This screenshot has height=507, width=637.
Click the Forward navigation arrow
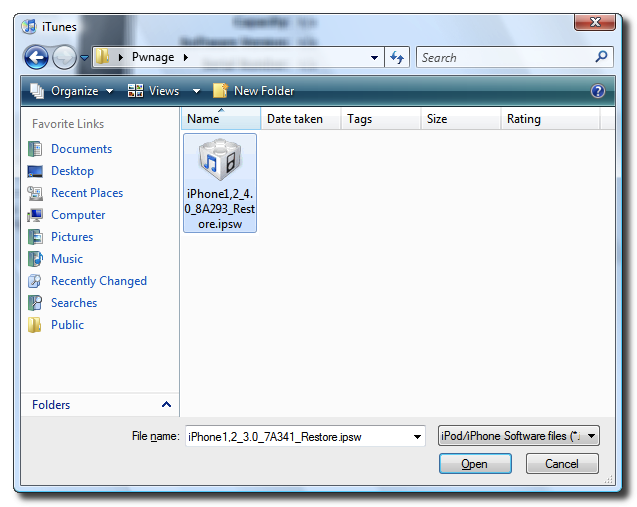click(64, 57)
